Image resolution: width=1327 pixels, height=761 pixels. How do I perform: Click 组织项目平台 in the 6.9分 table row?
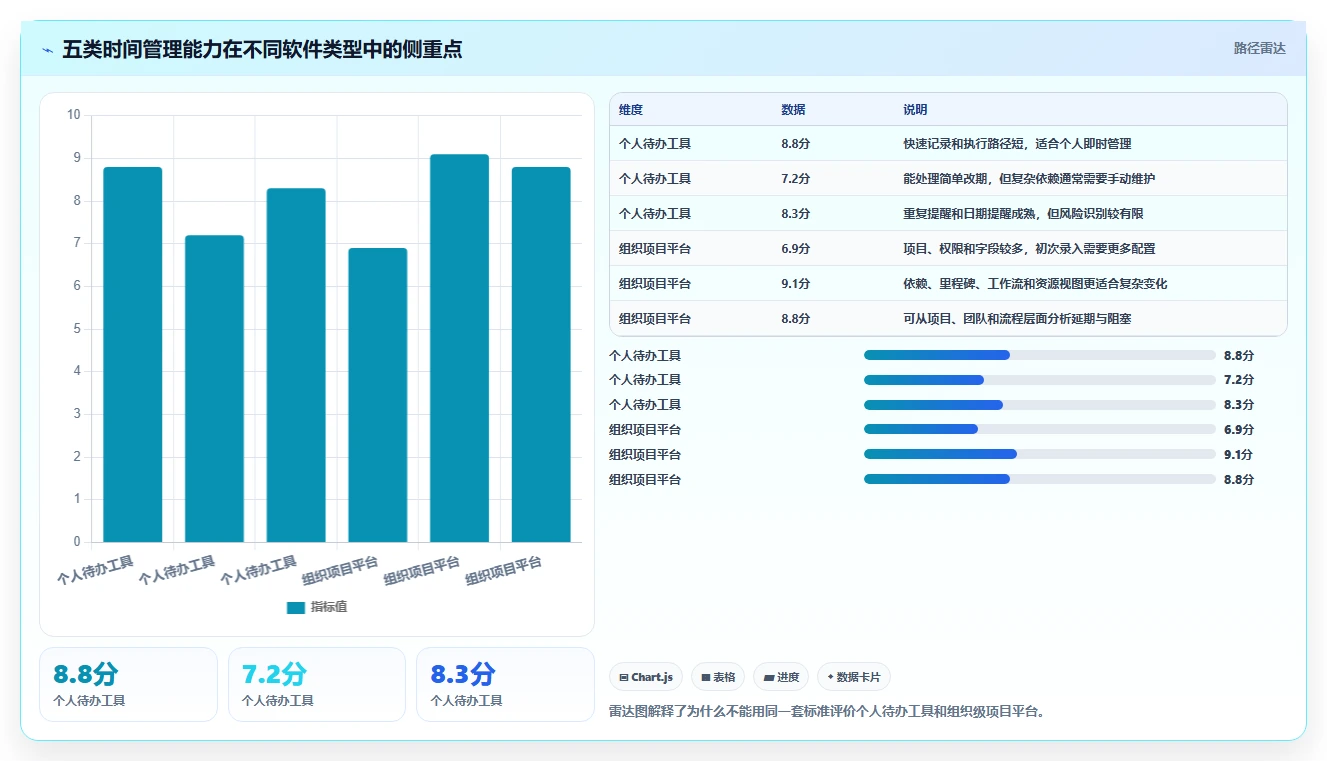pyautogui.click(x=655, y=249)
